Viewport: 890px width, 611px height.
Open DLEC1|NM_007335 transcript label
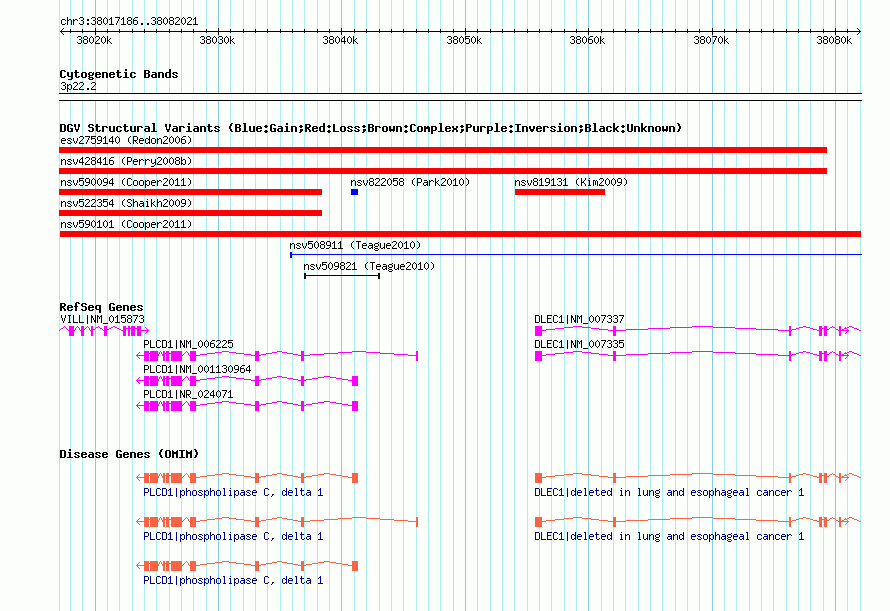(x=580, y=345)
